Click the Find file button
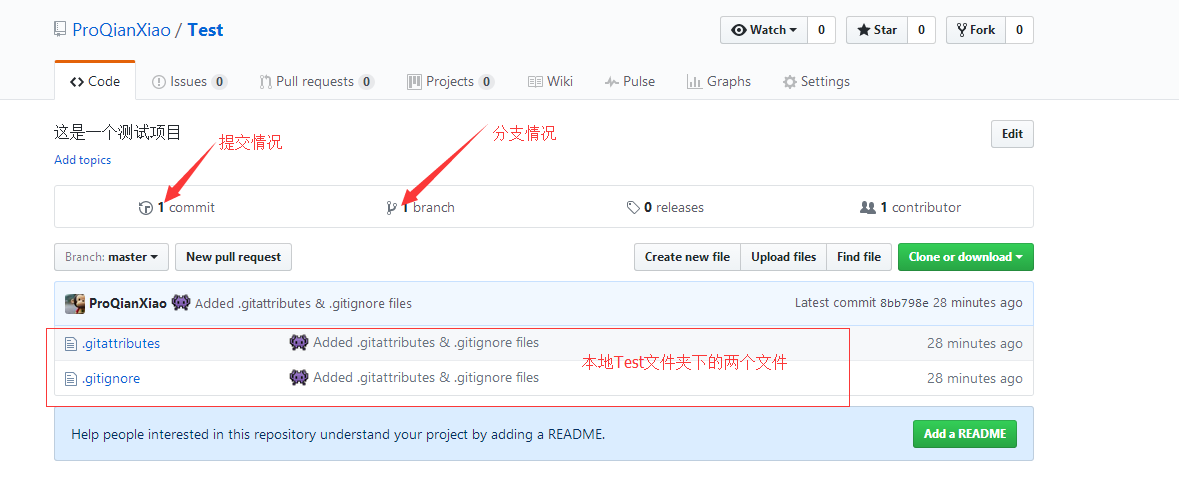Viewport: 1179px width, 481px height. (x=859, y=257)
